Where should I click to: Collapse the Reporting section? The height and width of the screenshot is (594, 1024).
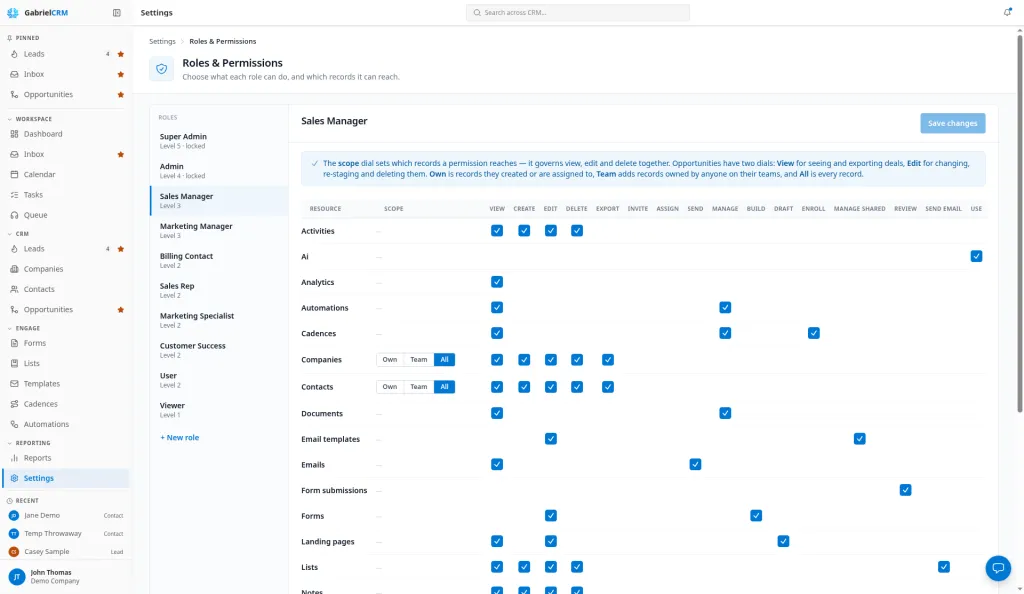[x=29, y=443]
